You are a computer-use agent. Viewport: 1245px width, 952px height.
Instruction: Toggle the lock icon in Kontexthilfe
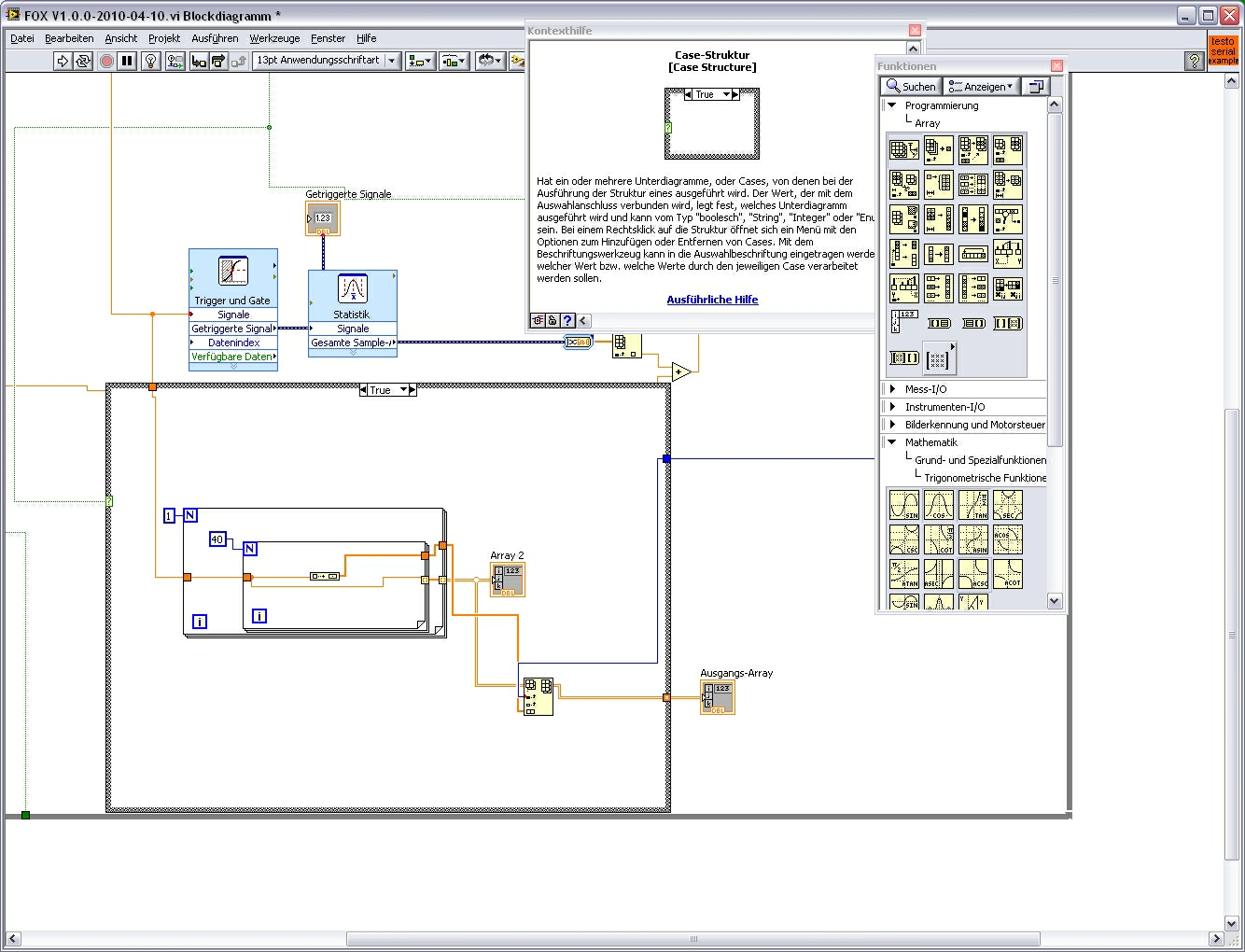(553, 320)
